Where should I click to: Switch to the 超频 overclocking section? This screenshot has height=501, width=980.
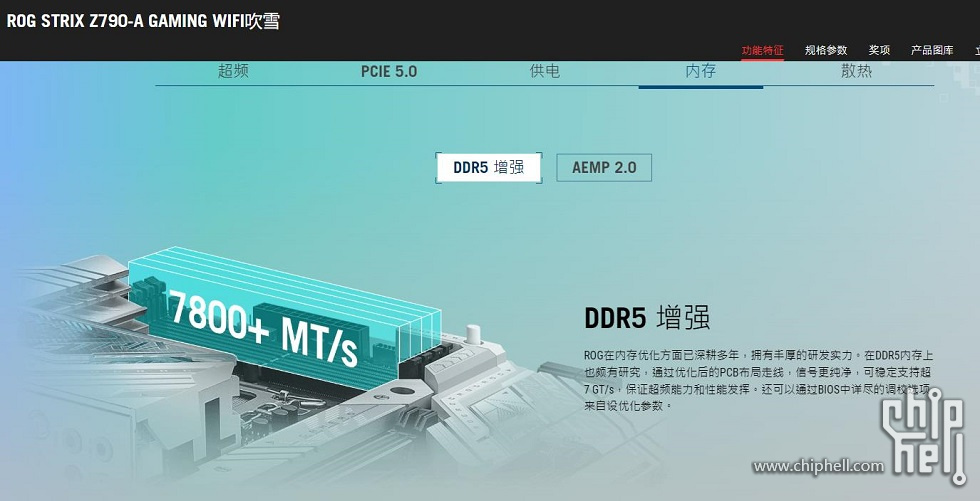pyautogui.click(x=233, y=71)
